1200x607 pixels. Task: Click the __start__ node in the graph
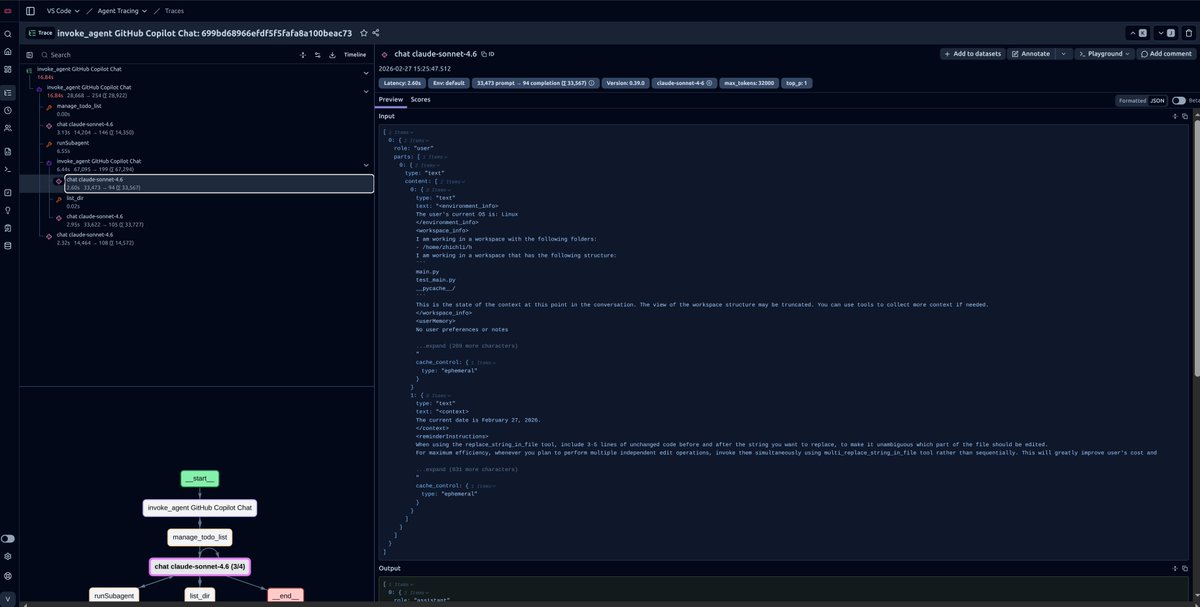point(199,479)
